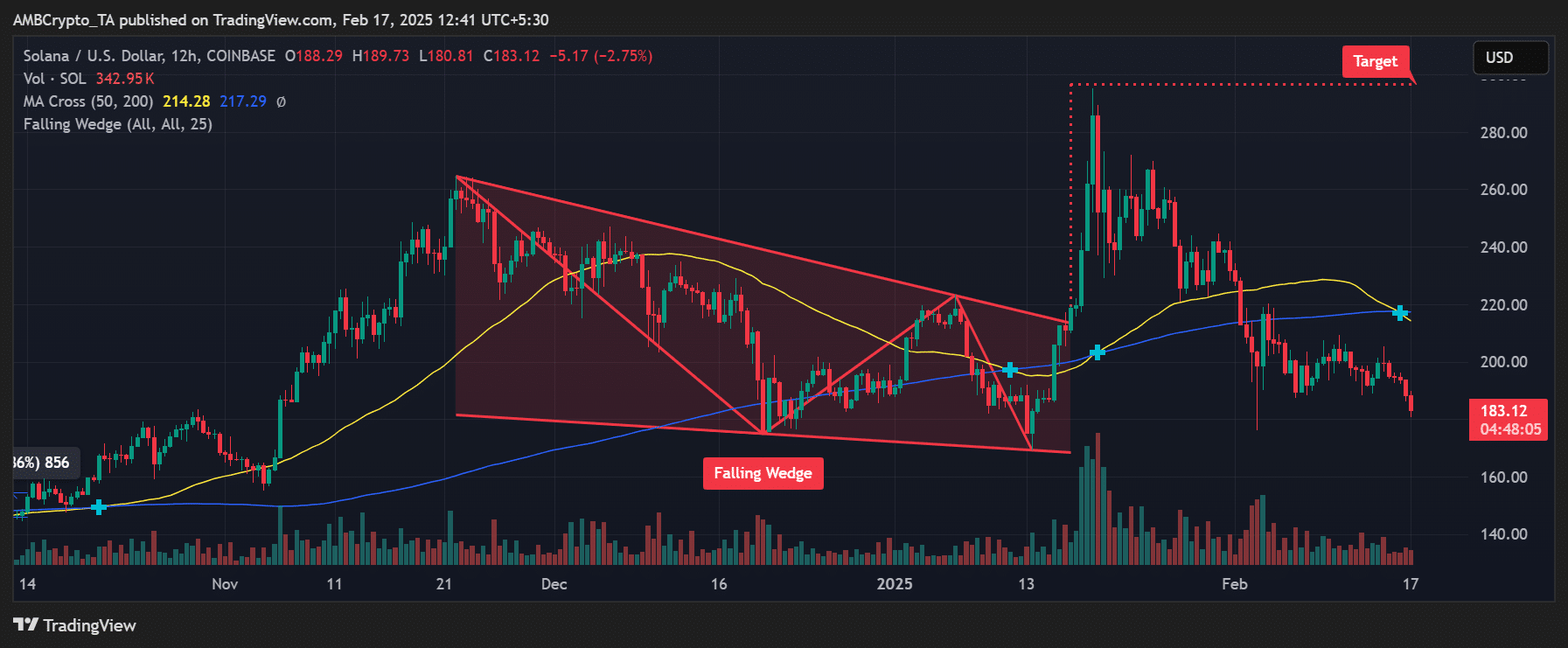Image resolution: width=1568 pixels, height=648 pixels.
Task: Click the 200 MA value 217.29
Action: (x=243, y=101)
